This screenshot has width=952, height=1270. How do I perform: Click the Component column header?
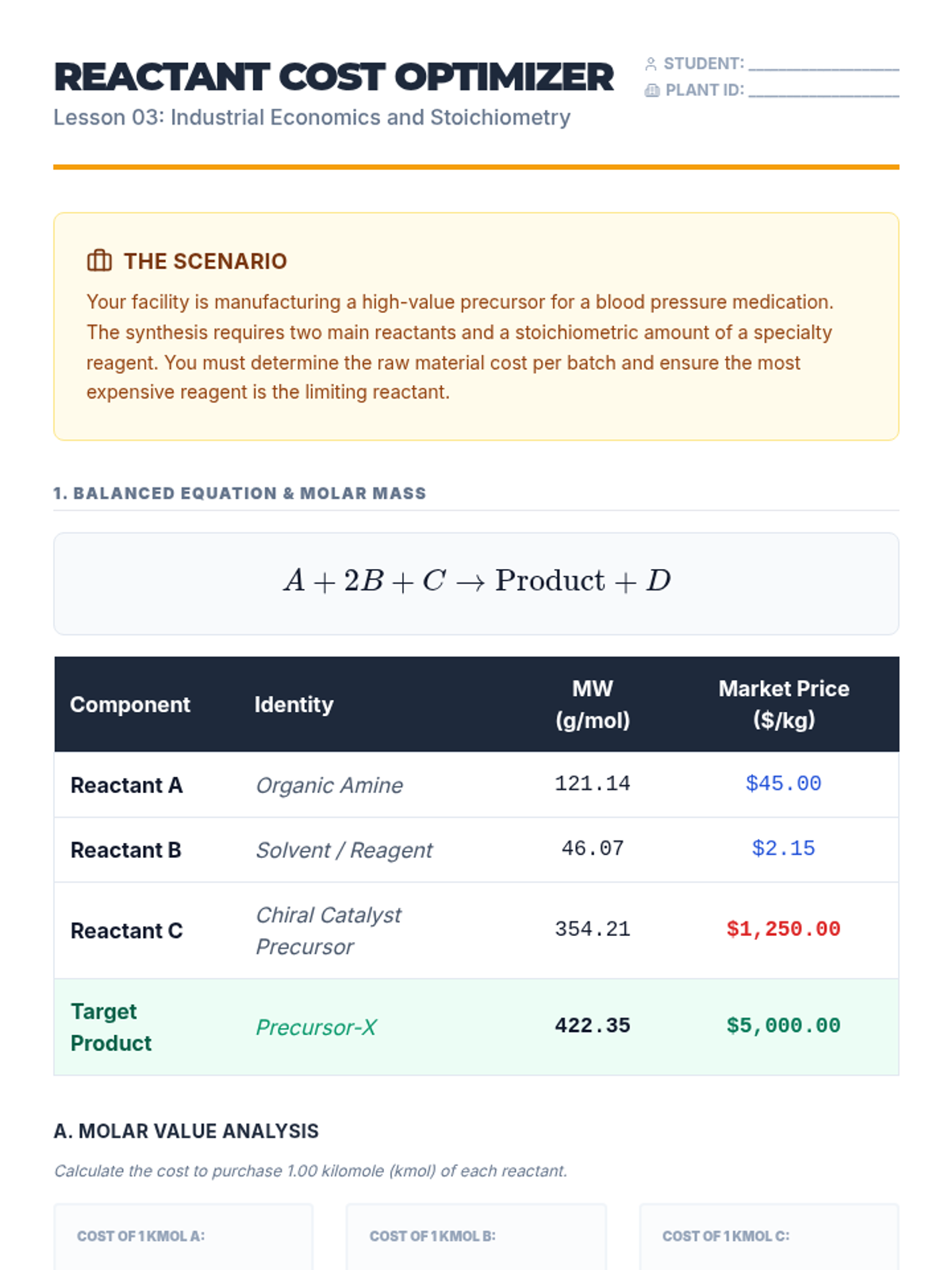point(130,705)
